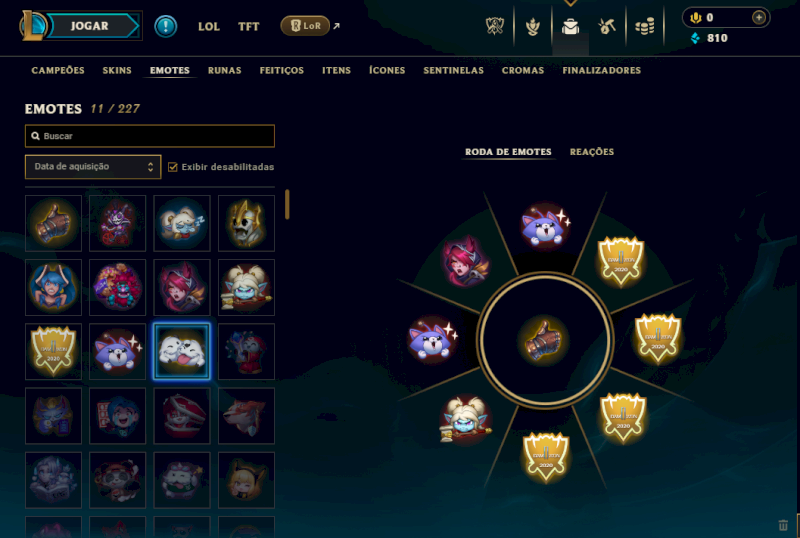This screenshot has width=800, height=538.
Task: Click the center thumbs-up slot in emote wheel
Action: tap(544, 340)
